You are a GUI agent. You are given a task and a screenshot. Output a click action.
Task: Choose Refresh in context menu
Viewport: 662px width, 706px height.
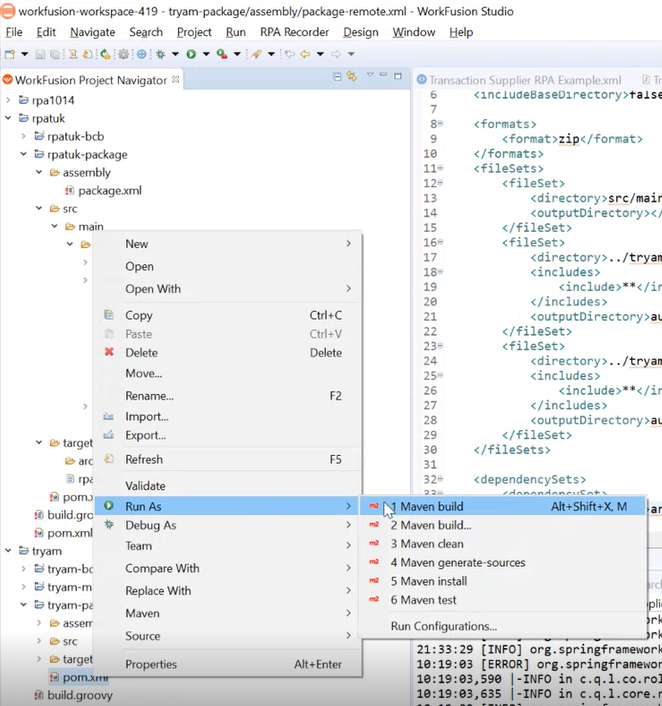tap(227, 459)
